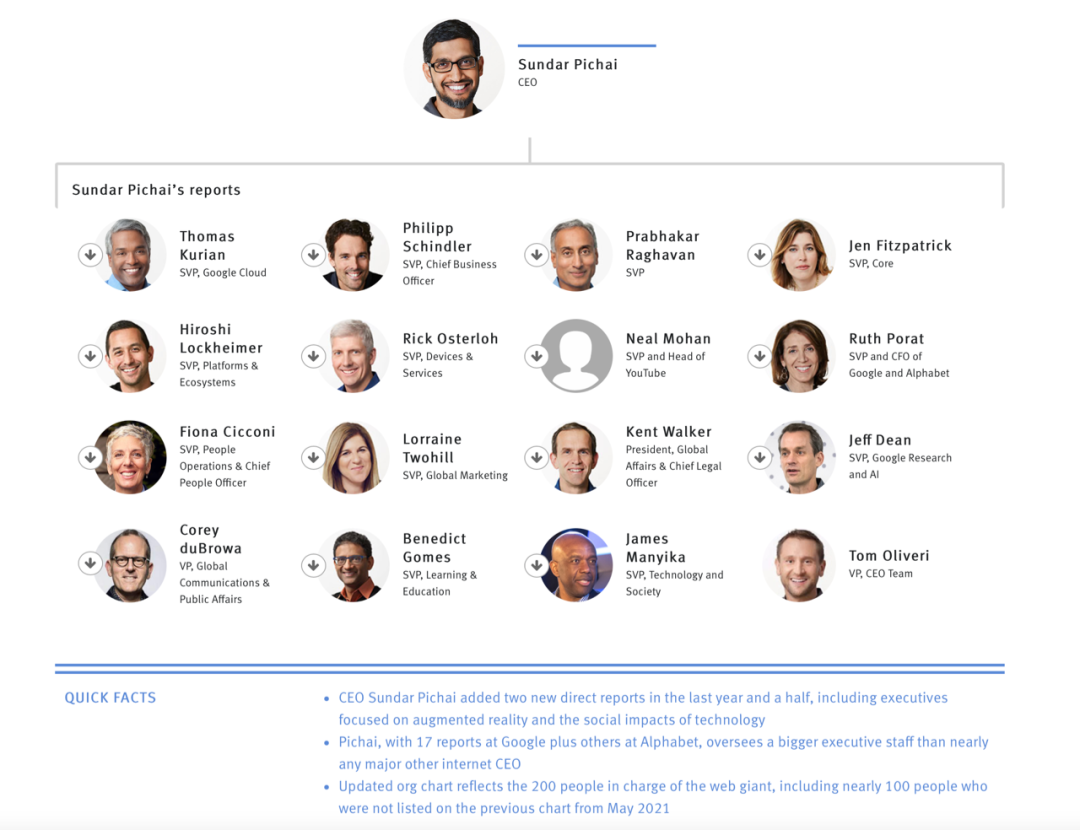
Task: Click the name Fiona Cicconi
Action: 227,431
